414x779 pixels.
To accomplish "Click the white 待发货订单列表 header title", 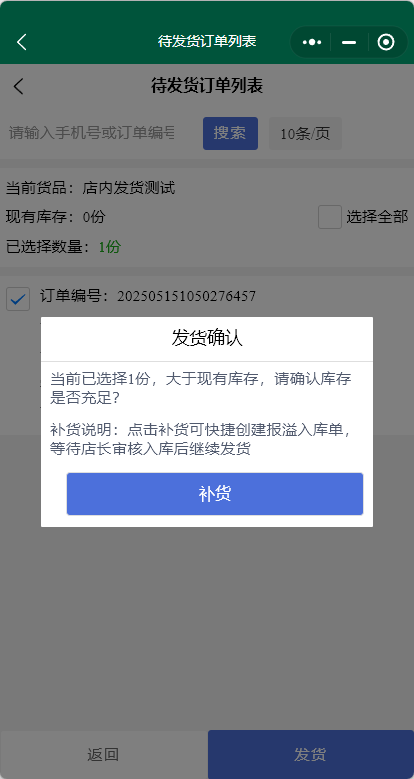I will coord(207,41).
